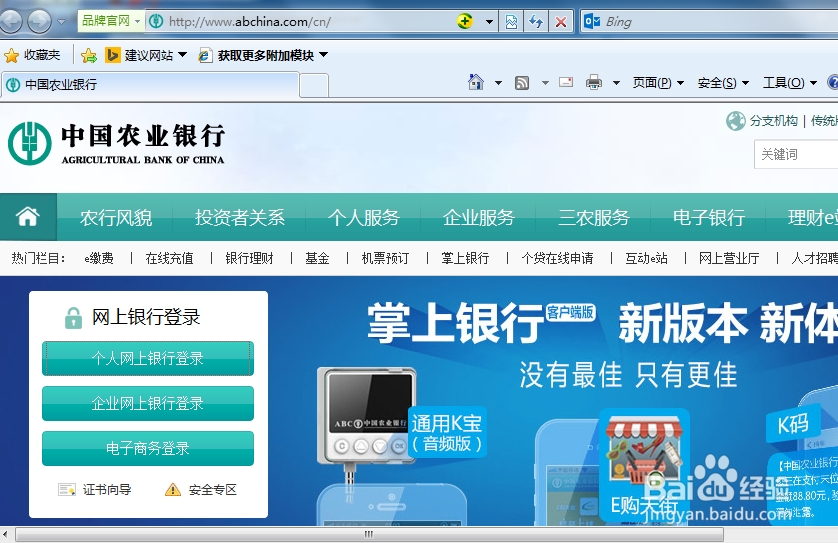The height and width of the screenshot is (543, 838).
Task: Expand the address bar history dropdown
Action: 489,22
